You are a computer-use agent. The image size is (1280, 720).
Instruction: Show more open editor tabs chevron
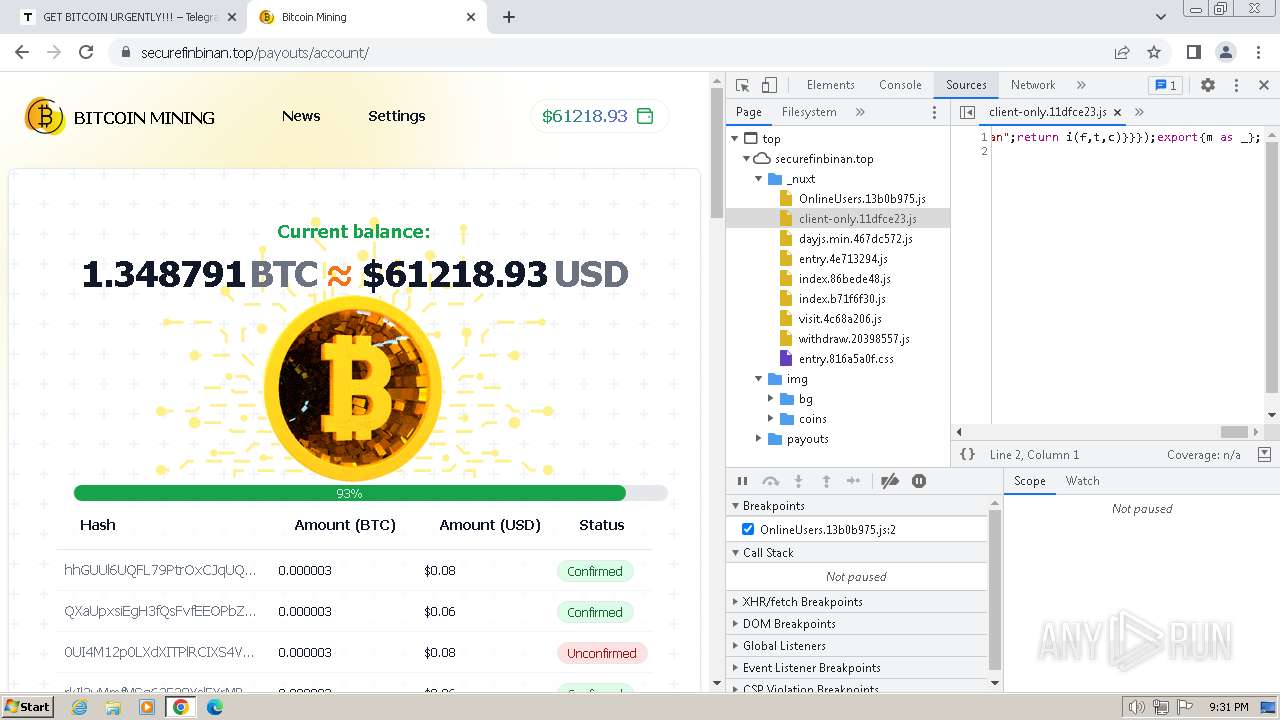[x=1139, y=112]
